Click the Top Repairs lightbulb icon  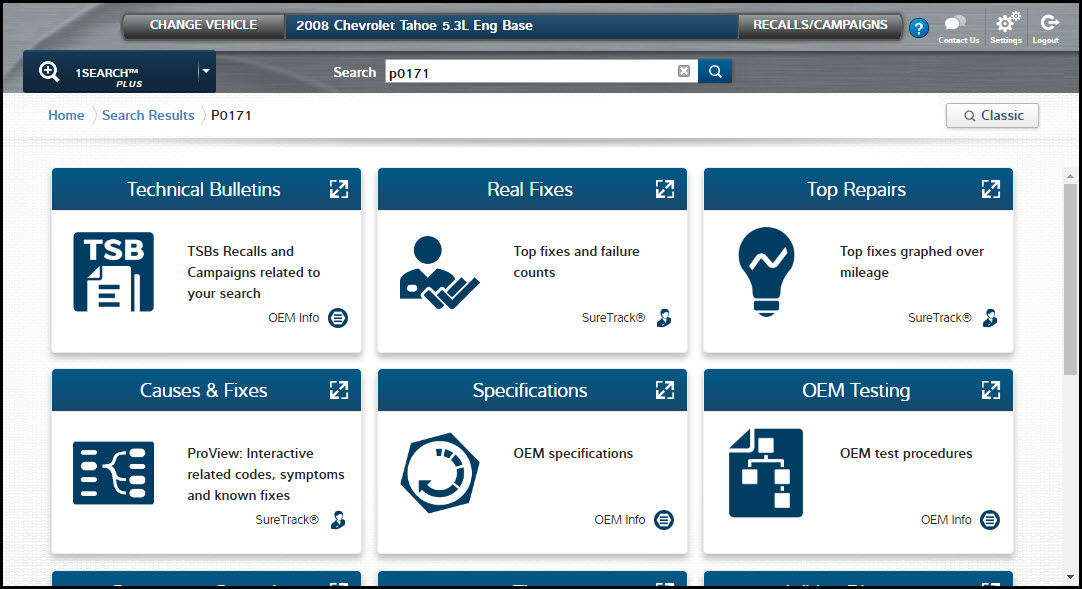click(766, 272)
